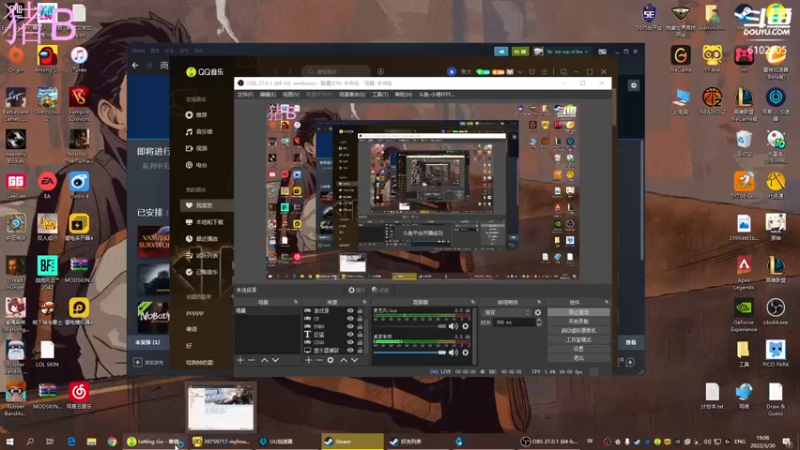This screenshot has width=800, height=450.
Task: Adjust 麦克风/Aux volume slider
Action: [410, 326]
